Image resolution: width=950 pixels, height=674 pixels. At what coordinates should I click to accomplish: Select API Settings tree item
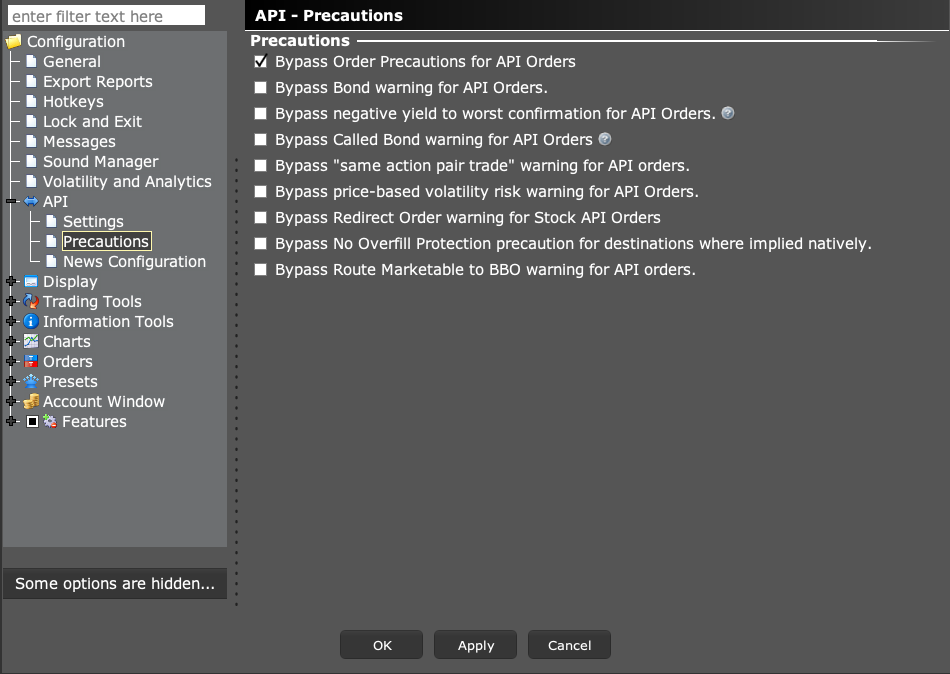[x=93, y=221]
